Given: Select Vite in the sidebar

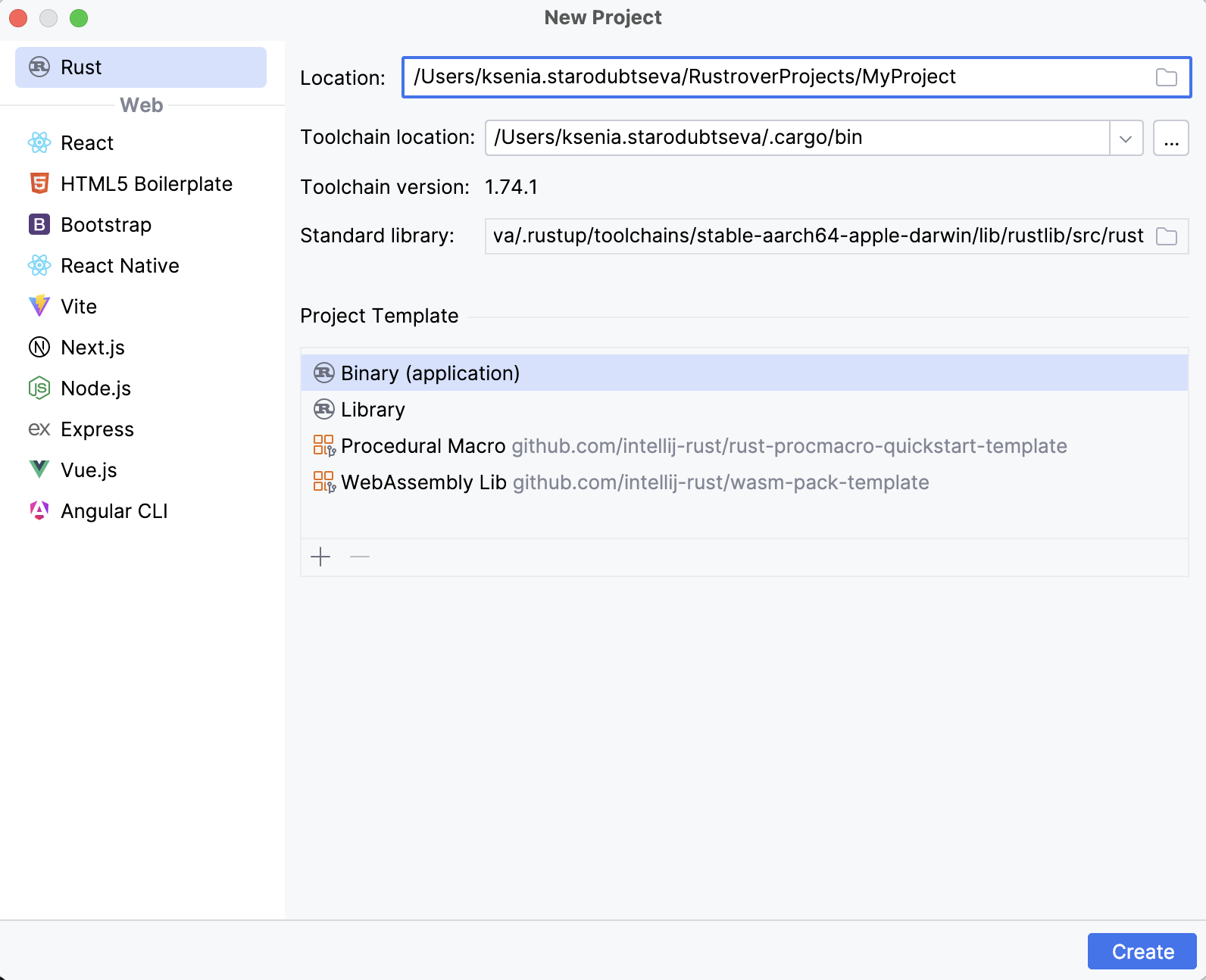Looking at the screenshot, I should point(78,307).
